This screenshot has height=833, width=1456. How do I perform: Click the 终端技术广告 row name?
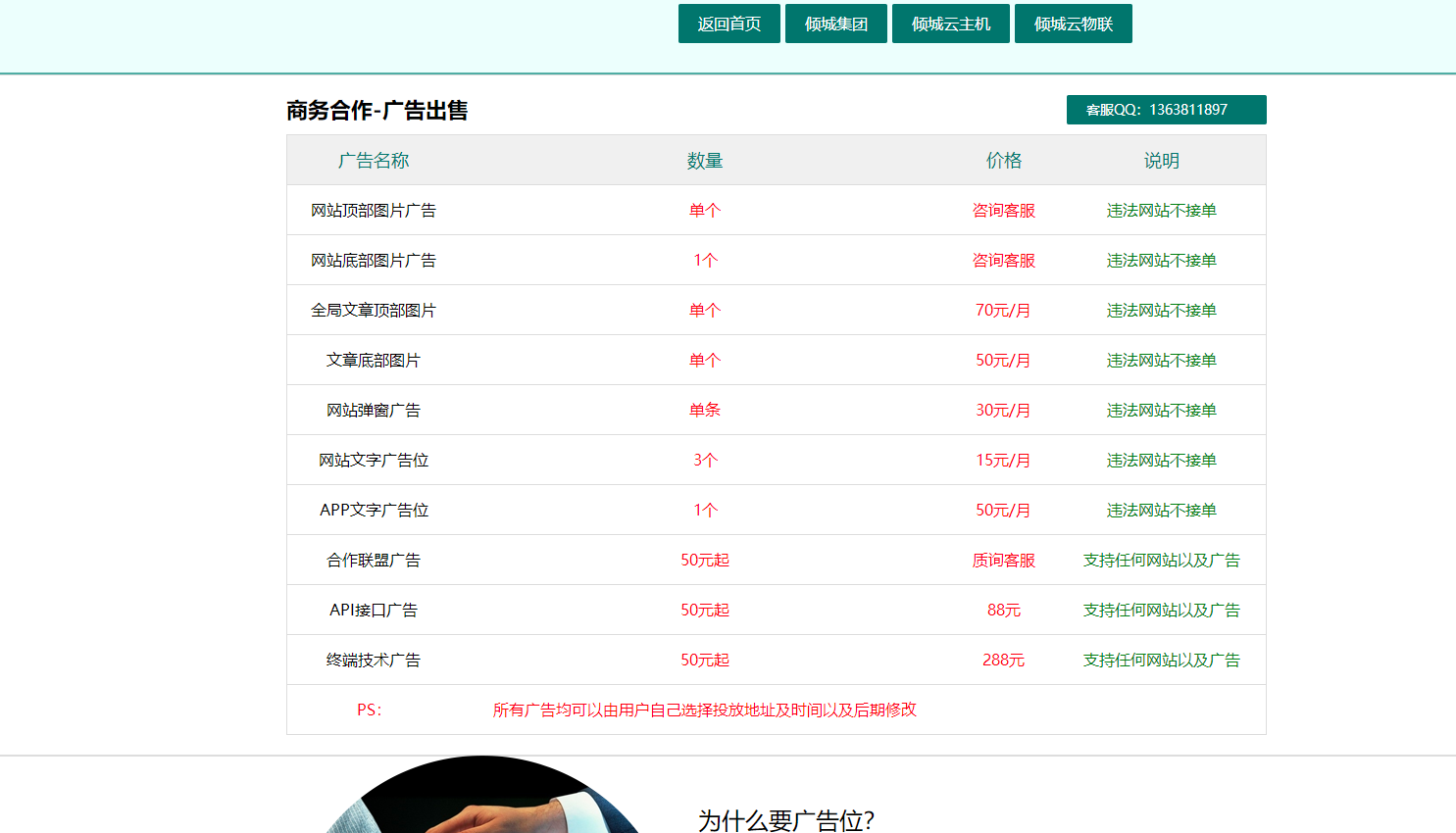pos(374,661)
